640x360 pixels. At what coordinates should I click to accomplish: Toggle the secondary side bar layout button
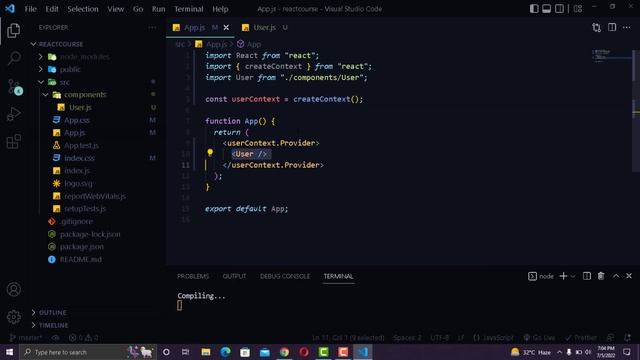click(x=559, y=9)
